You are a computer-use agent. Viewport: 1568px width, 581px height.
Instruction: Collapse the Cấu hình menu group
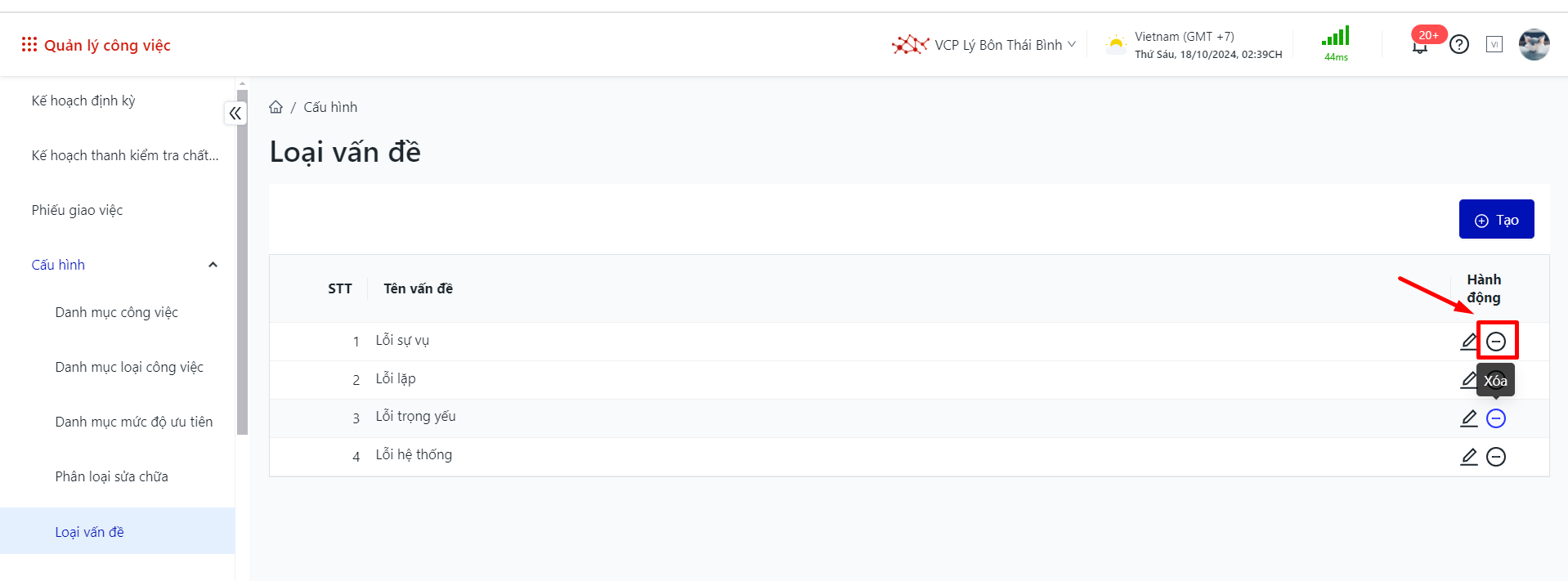pos(213,265)
